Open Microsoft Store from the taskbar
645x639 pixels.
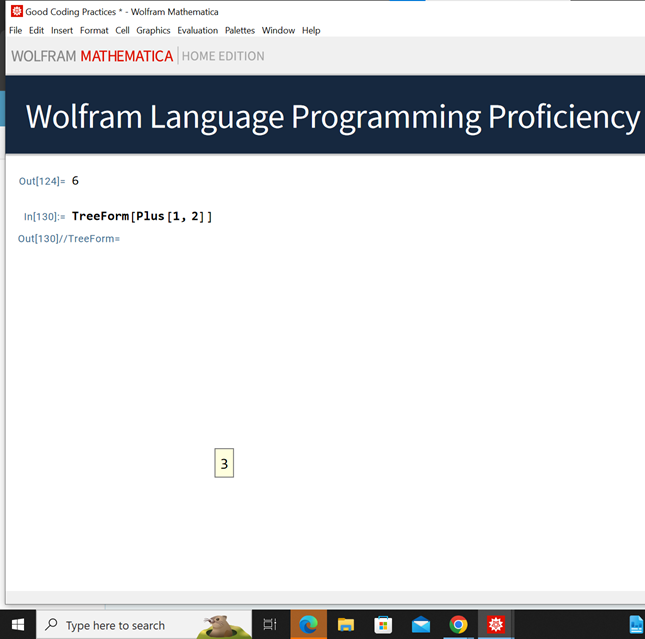tap(383, 625)
